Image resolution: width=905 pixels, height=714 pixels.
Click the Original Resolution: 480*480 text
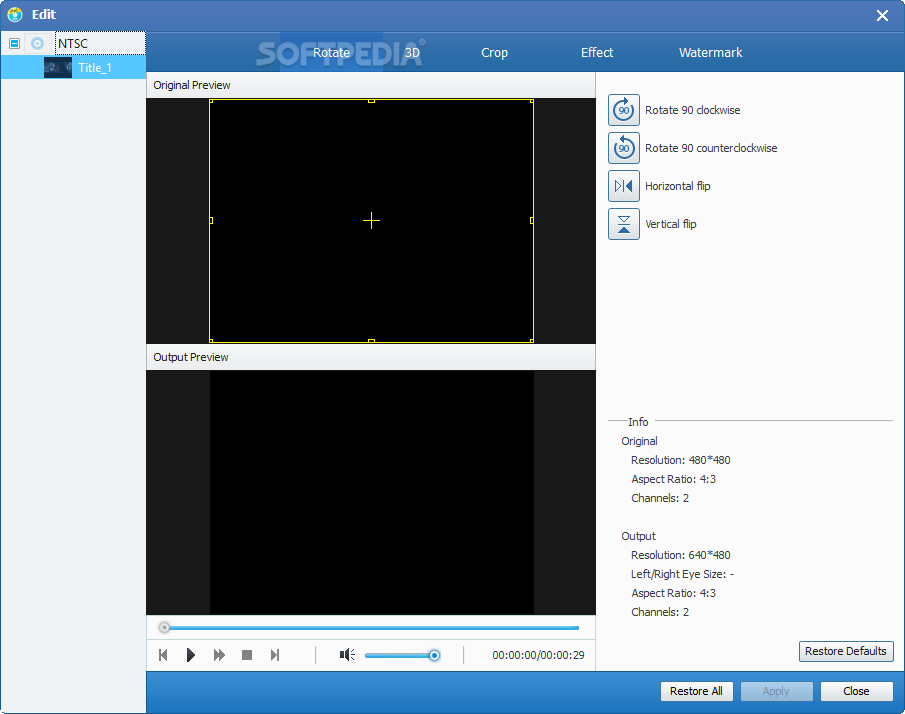[x=680, y=460]
